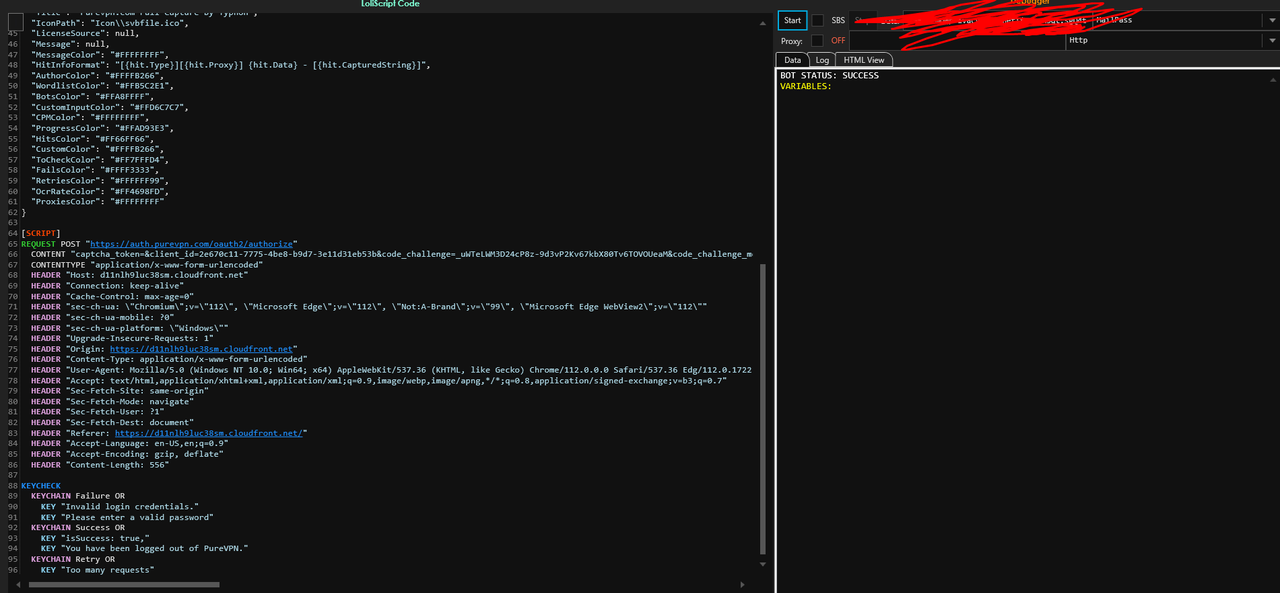This screenshot has width=1280, height=593.
Task: Click the KEY "Too many requests" line
Action: [98, 569]
